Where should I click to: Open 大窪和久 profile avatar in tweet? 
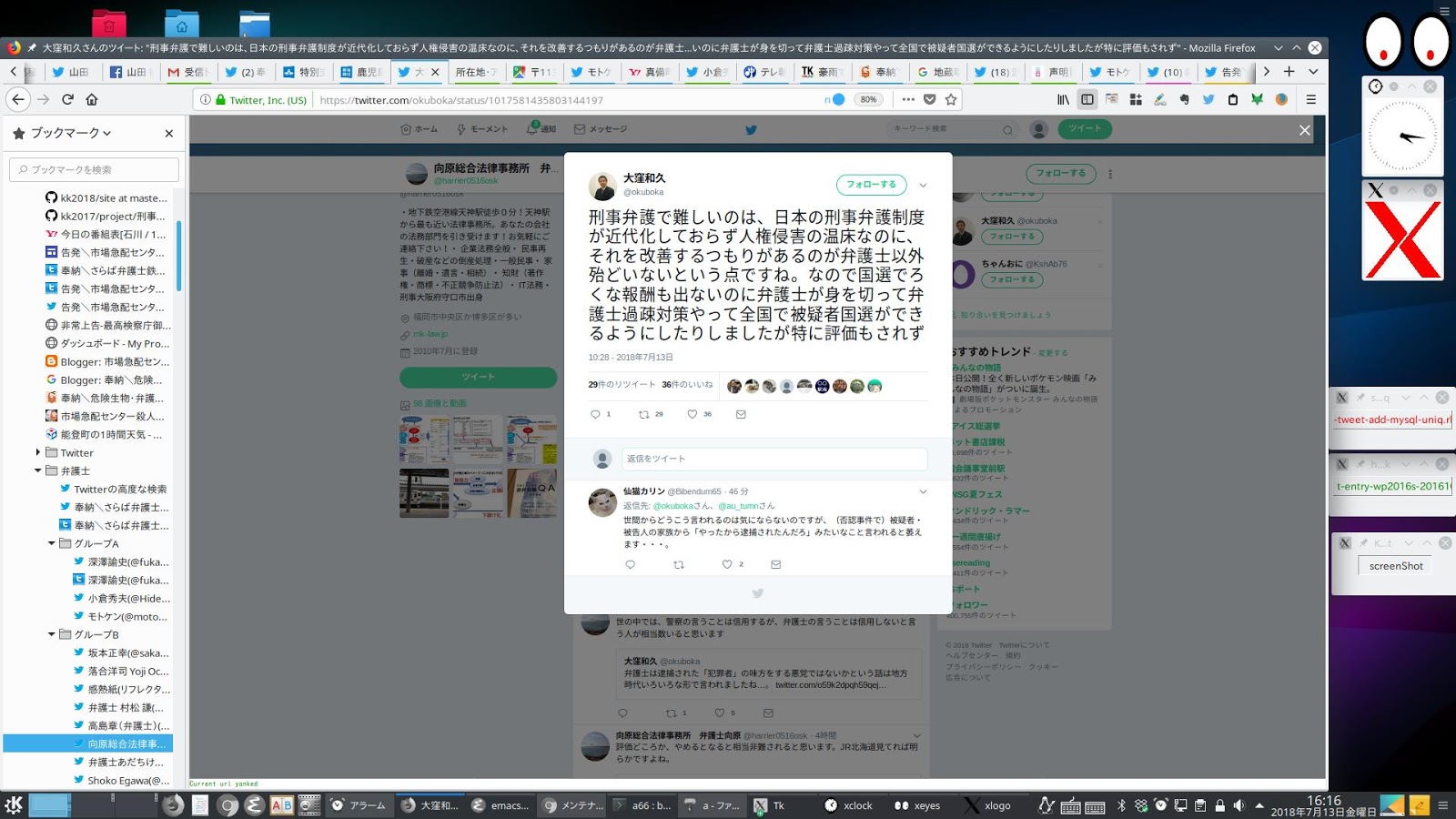click(x=602, y=186)
